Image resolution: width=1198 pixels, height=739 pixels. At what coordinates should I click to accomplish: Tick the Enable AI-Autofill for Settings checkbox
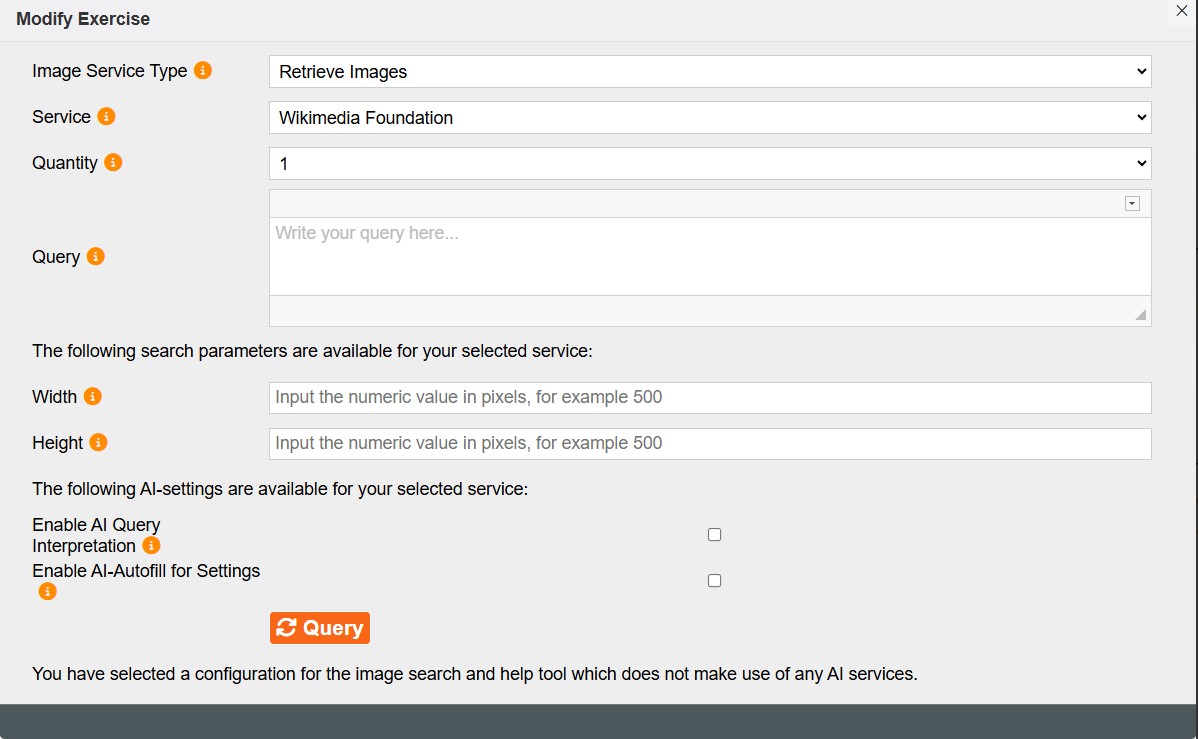tap(714, 580)
